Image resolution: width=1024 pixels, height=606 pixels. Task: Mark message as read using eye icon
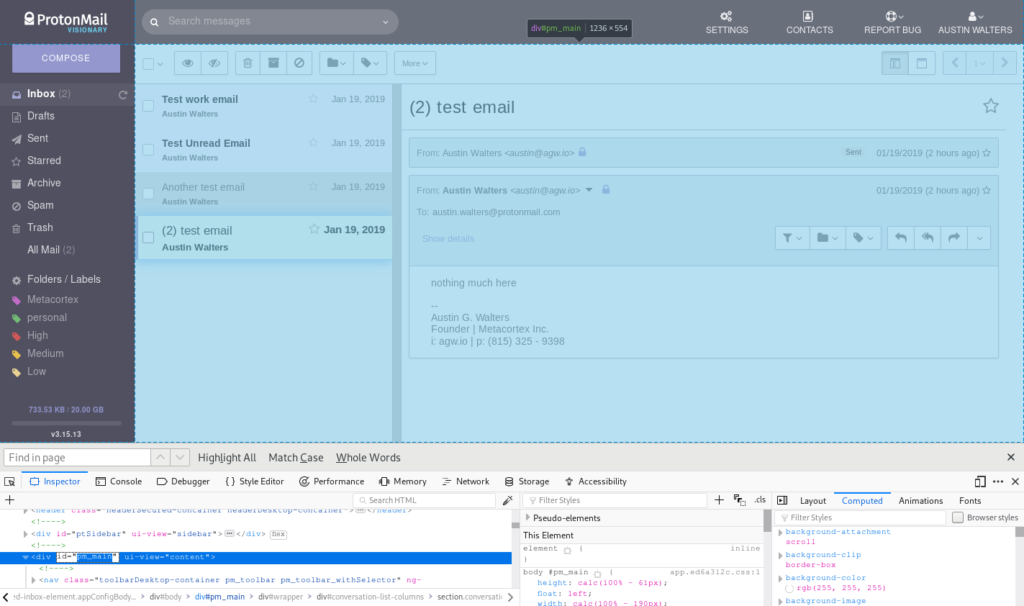point(189,62)
